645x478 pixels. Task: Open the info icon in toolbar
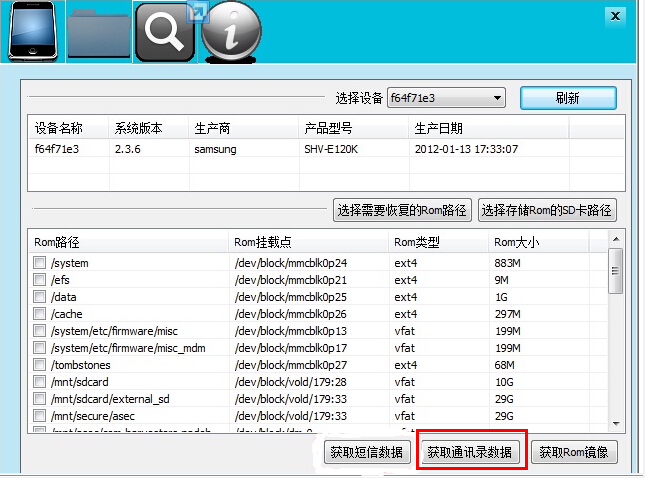(231, 34)
